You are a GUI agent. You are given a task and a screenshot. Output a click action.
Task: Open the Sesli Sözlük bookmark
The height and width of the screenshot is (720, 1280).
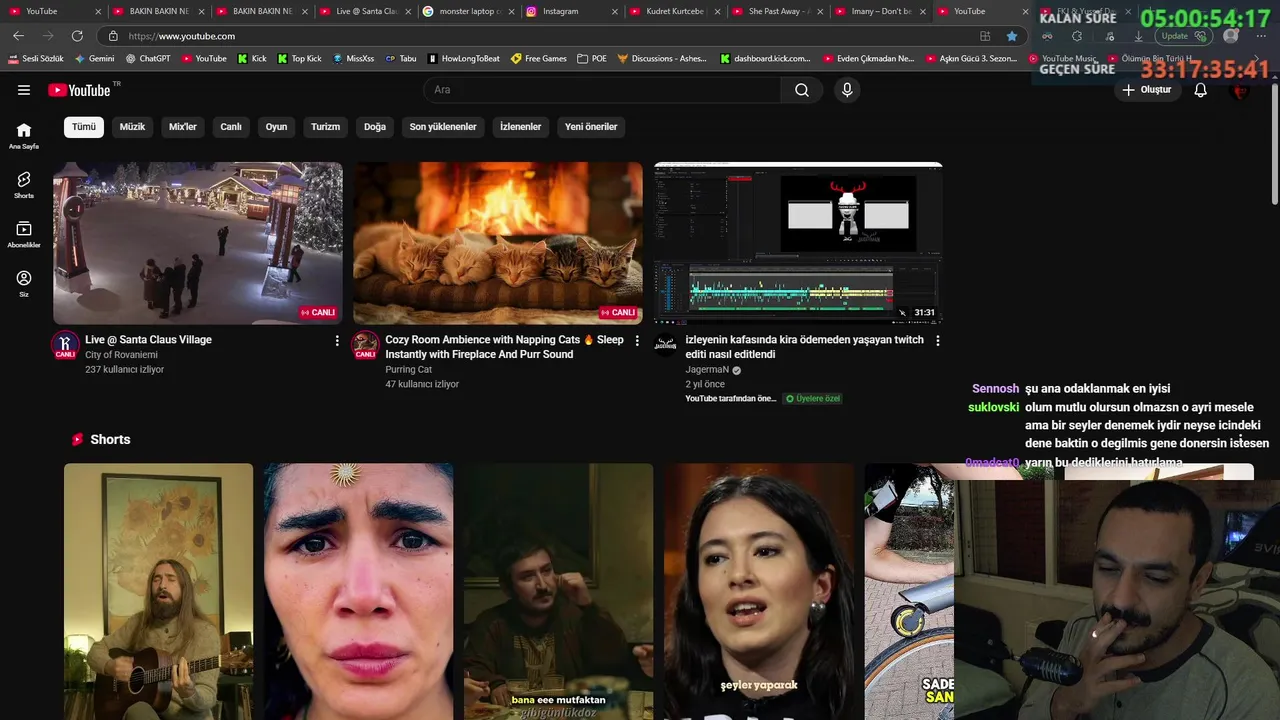tap(36, 59)
